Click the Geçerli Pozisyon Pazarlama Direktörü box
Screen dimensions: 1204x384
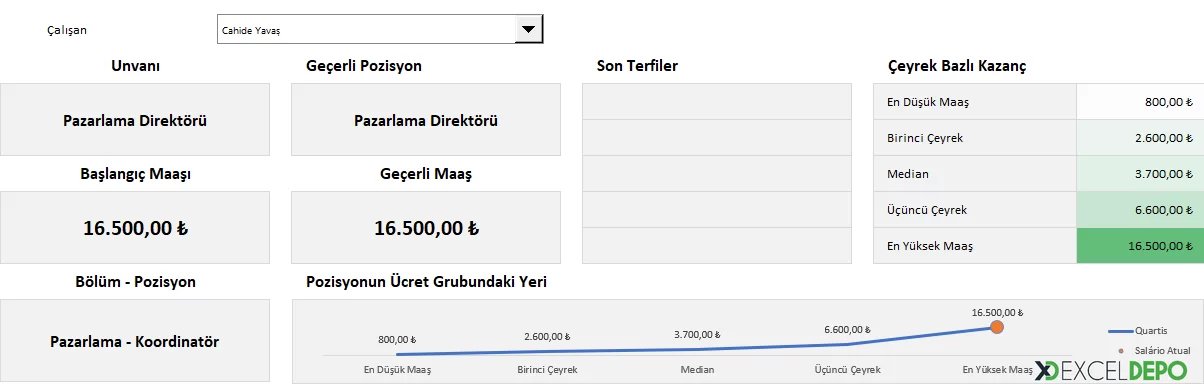pos(426,120)
